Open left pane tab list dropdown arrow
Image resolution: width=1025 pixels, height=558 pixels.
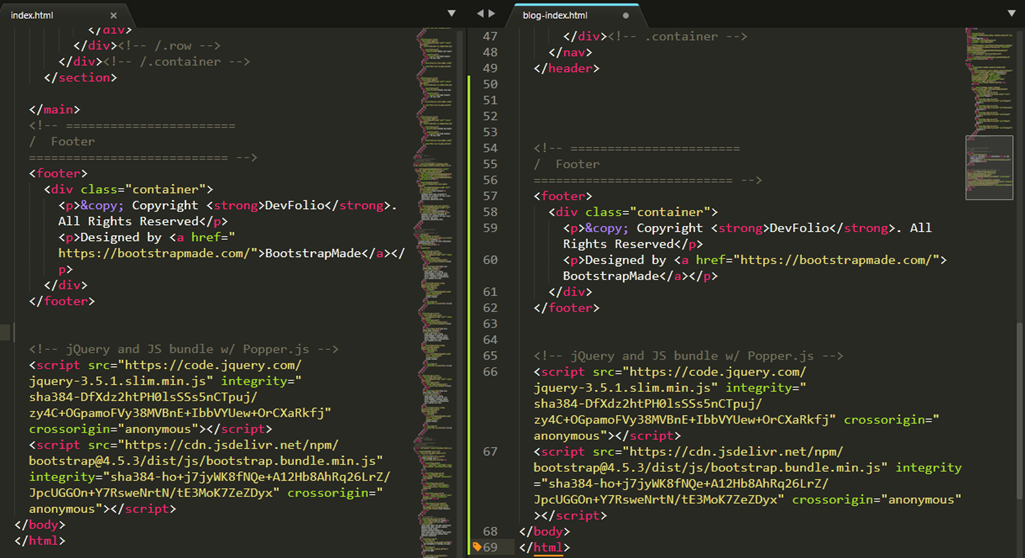[x=451, y=14]
